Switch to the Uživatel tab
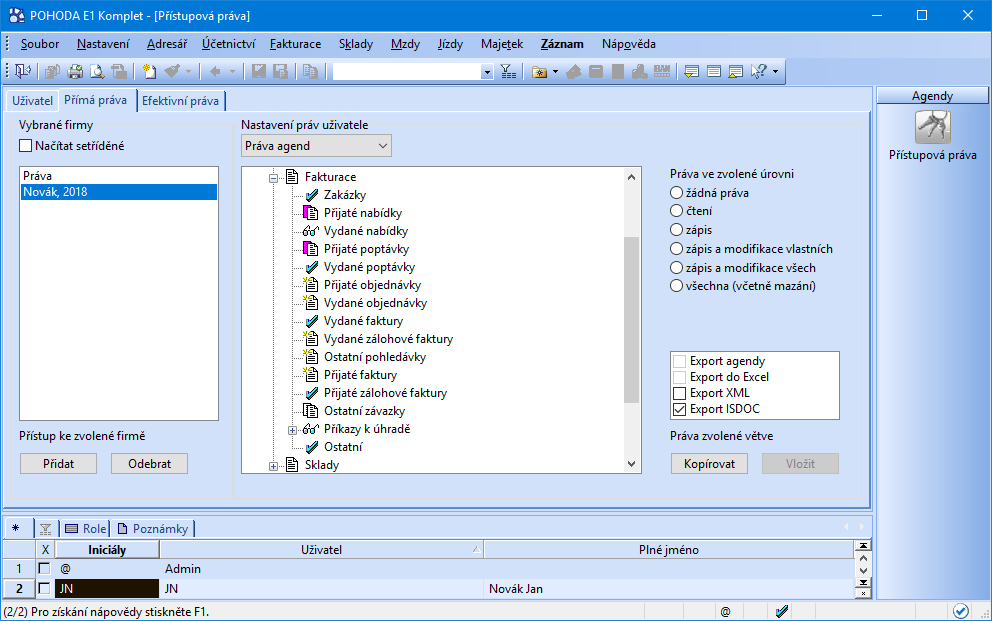 point(32,101)
